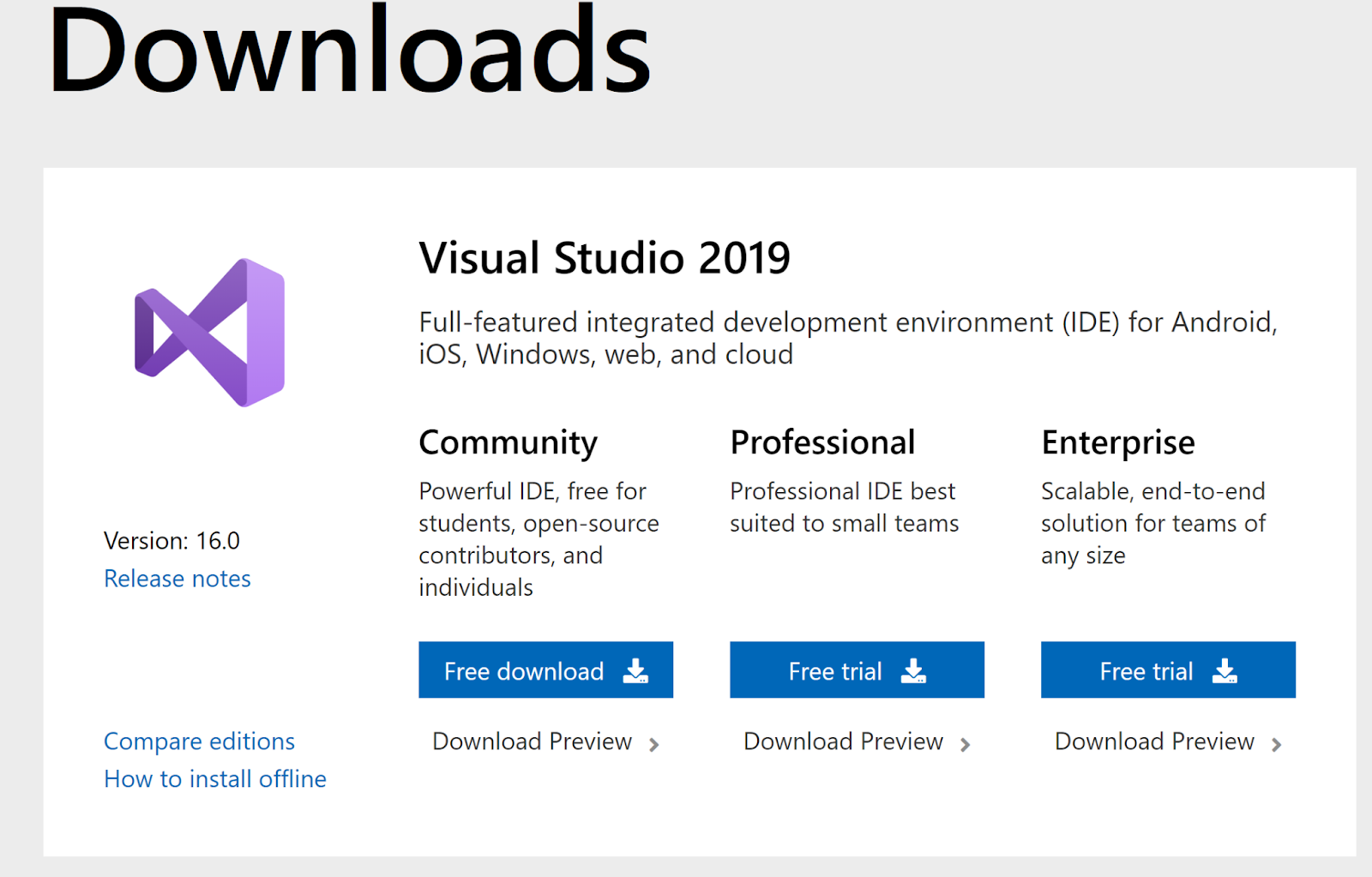The width and height of the screenshot is (1372, 877).
Task: Click the chevron beside Enterprise's Download Preview
Action: [1277, 744]
